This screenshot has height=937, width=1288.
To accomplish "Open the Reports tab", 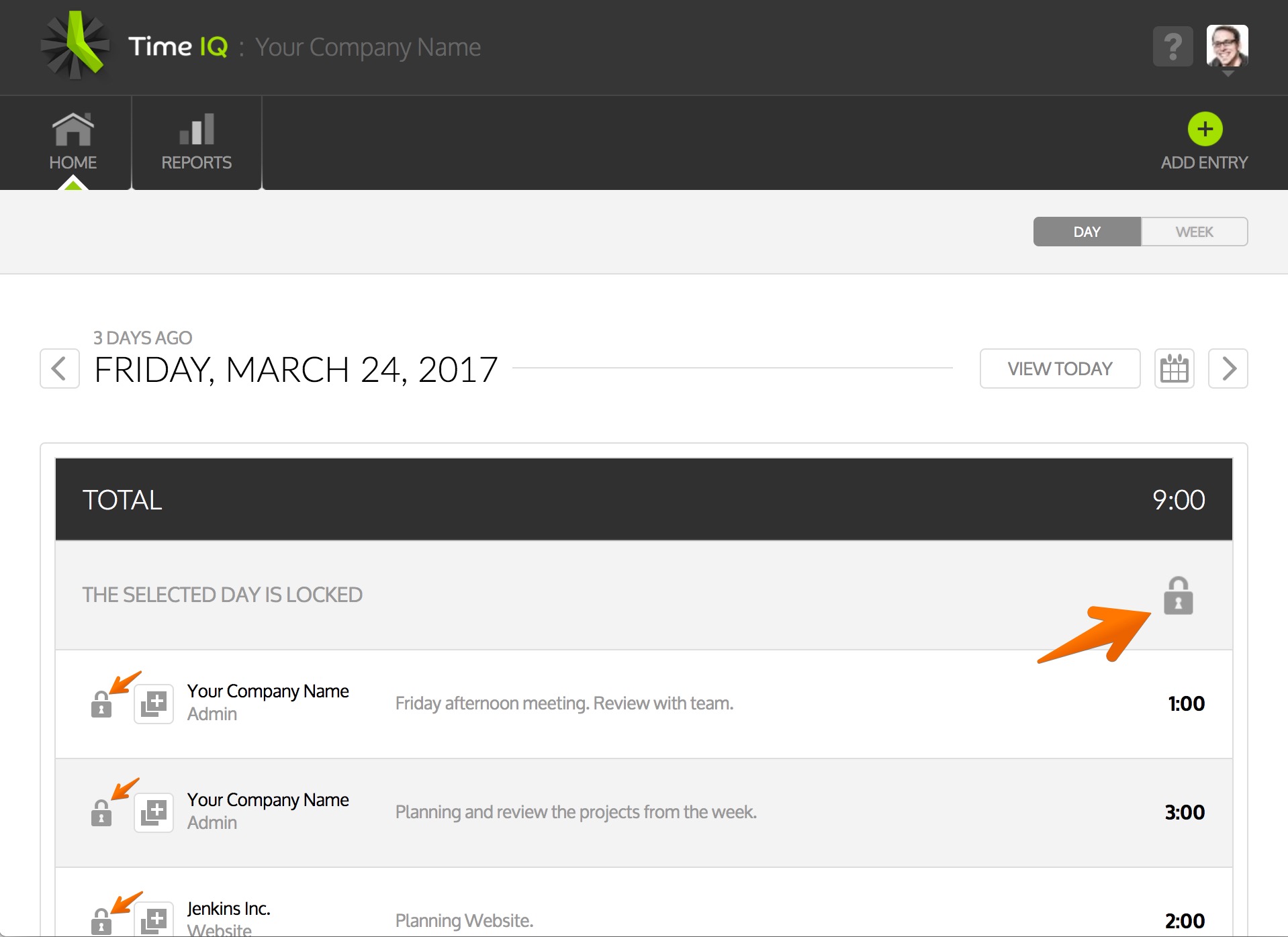I will [x=196, y=142].
